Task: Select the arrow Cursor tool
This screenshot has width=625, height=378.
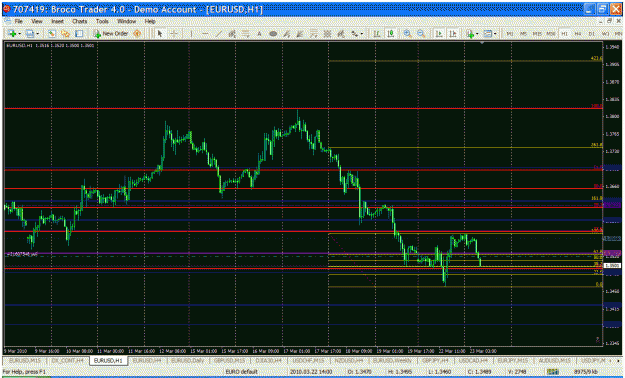Action: [160, 34]
